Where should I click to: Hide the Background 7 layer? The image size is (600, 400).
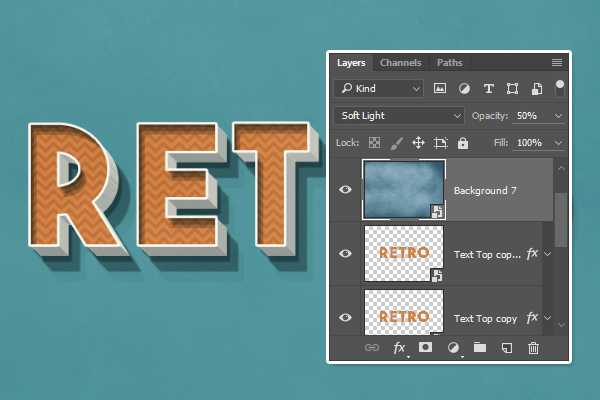click(x=346, y=189)
